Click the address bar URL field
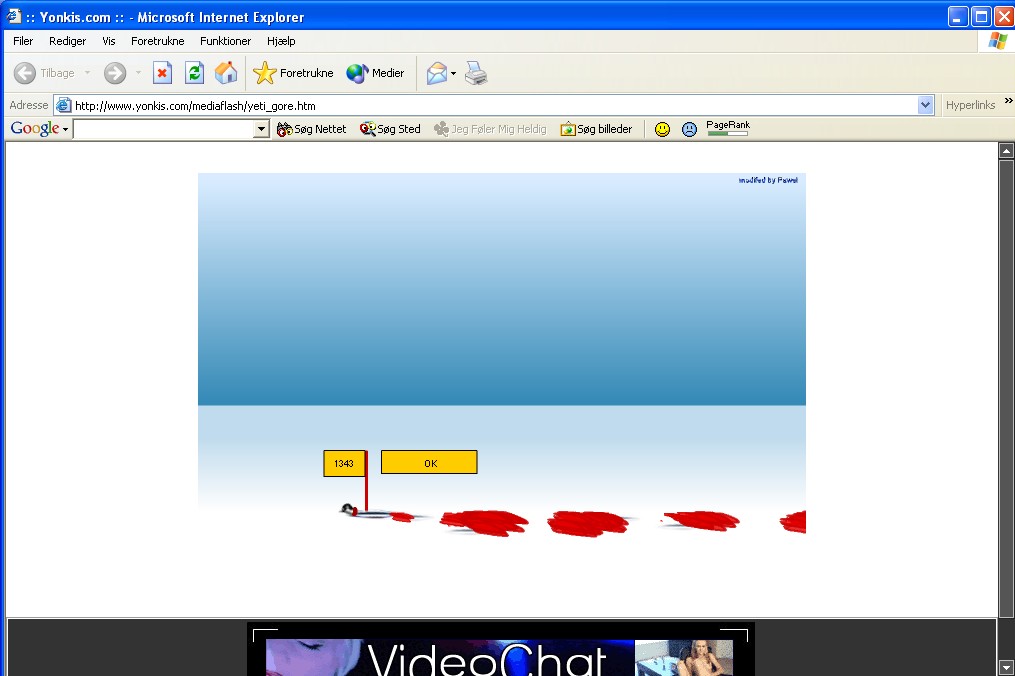Image resolution: width=1015 pixels, height=676 pixels. 495,106
